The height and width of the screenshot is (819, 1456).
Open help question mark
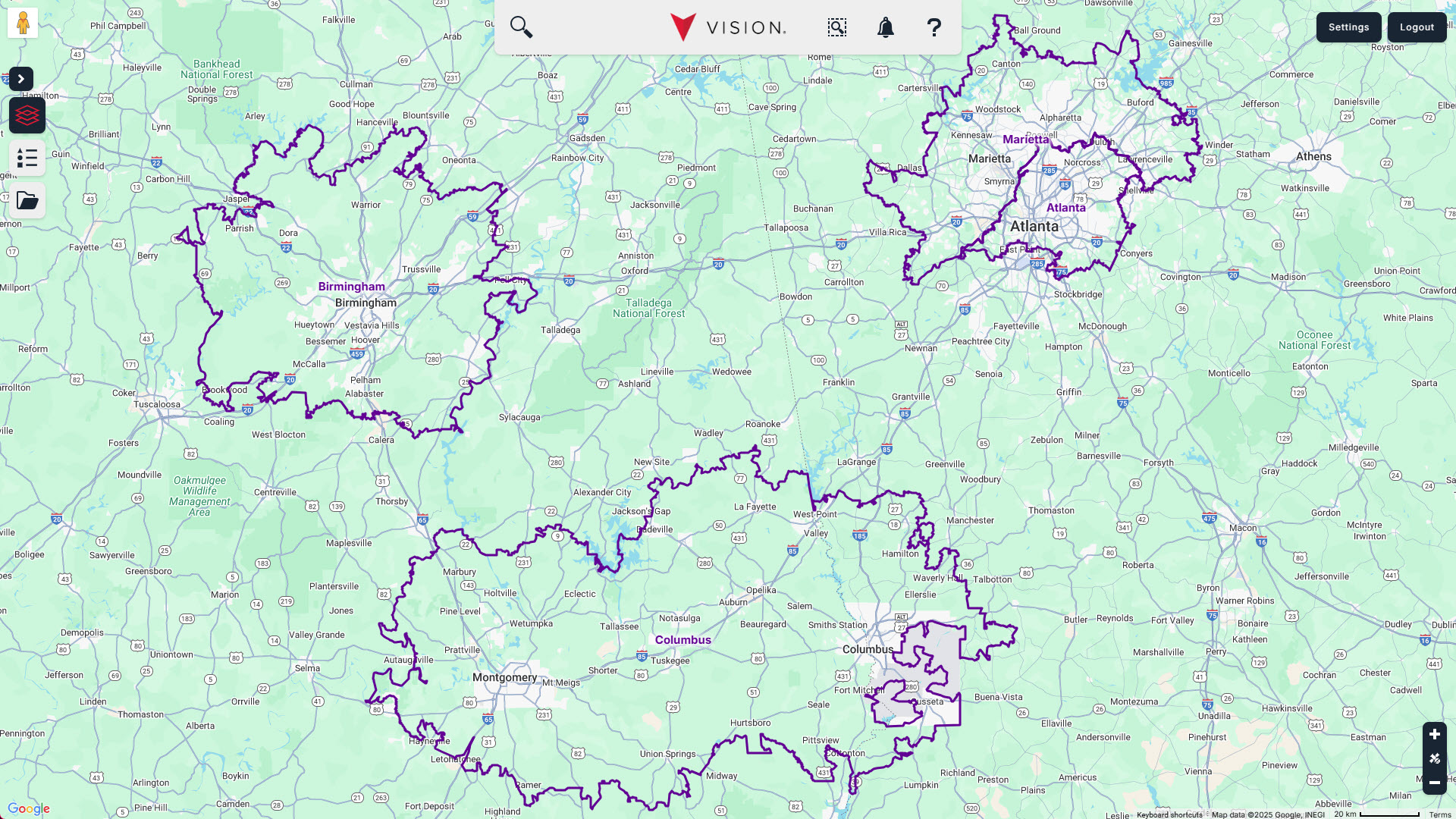934,27
